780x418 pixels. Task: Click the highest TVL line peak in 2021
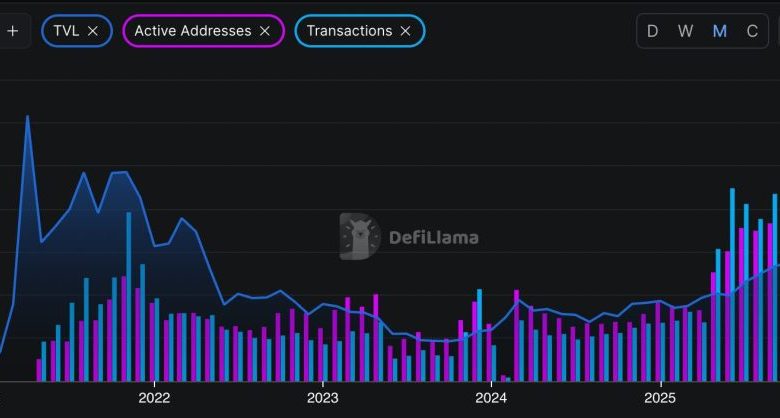pos(27,117)
